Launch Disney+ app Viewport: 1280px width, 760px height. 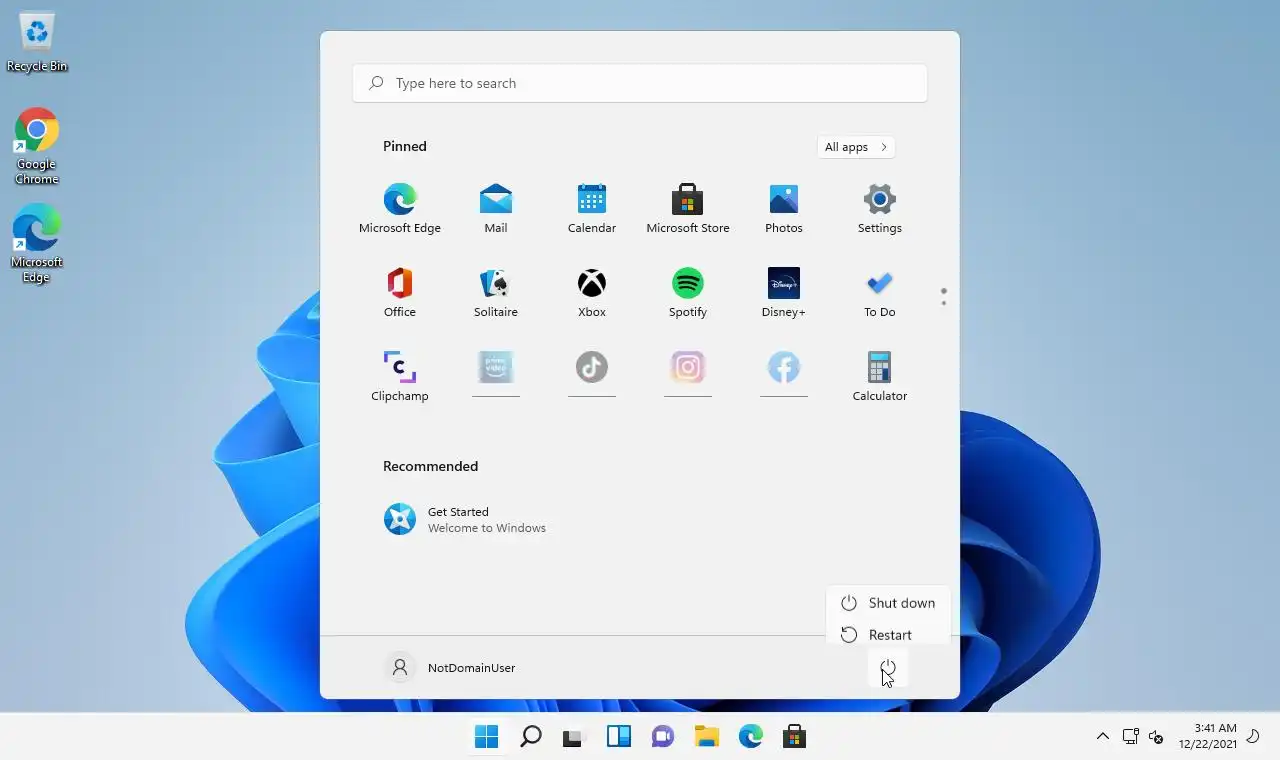point(784,293)
